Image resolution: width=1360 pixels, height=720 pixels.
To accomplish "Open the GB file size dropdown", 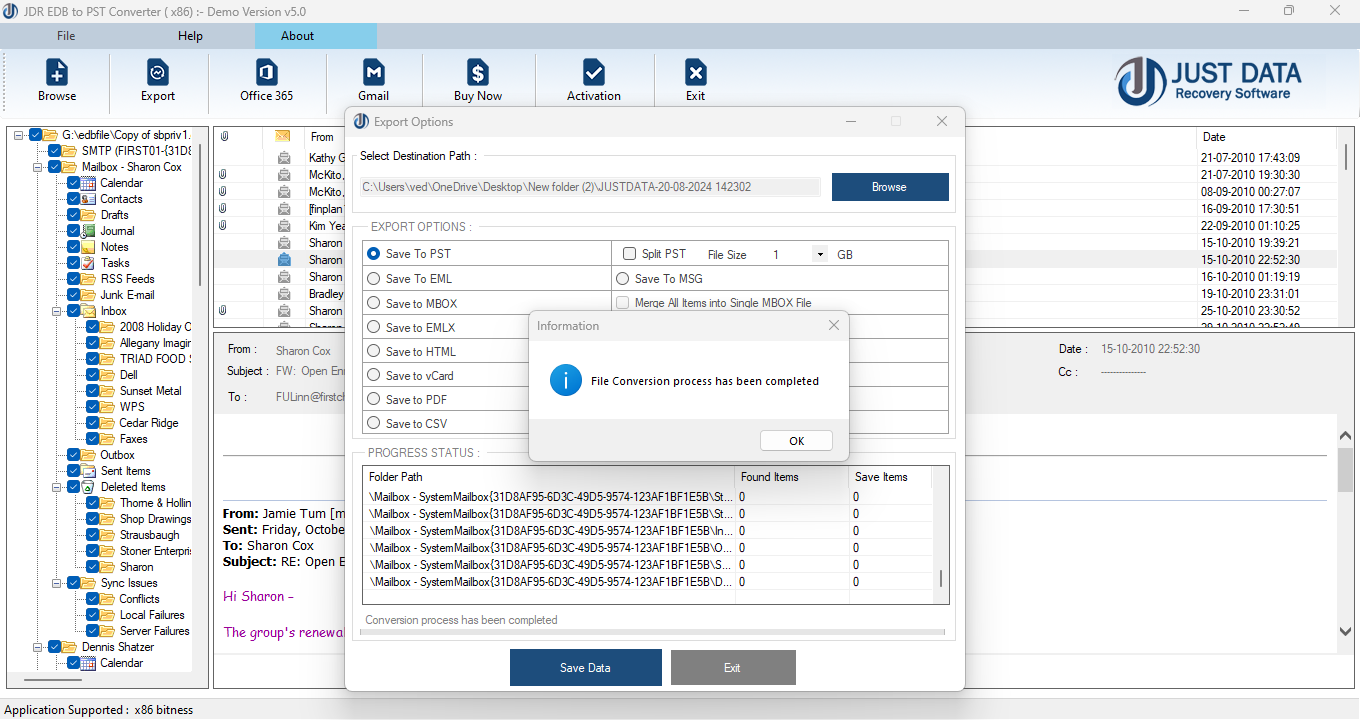I will tap(819, 253).
